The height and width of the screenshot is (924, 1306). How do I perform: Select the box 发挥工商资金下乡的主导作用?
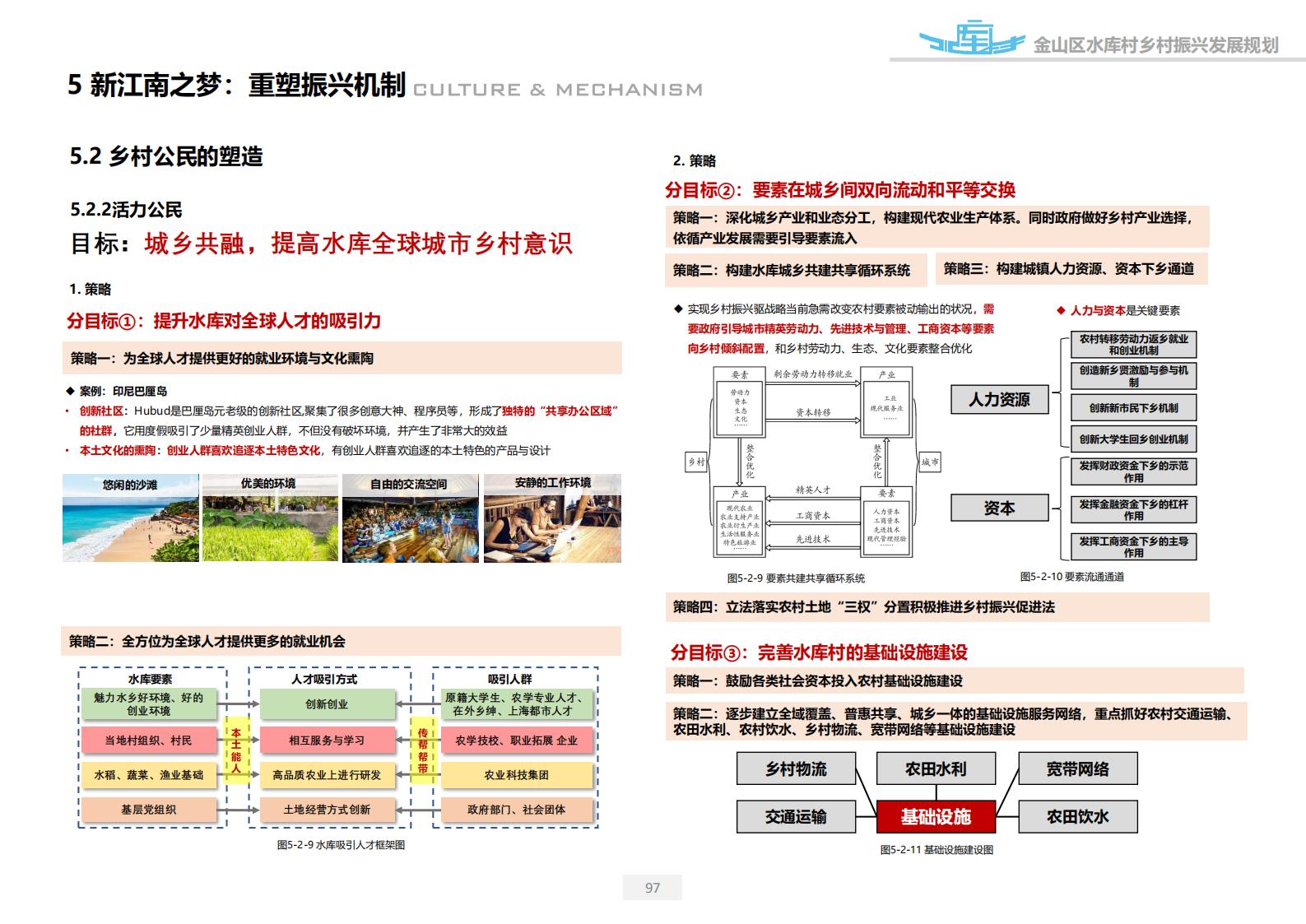(1134, 547)
